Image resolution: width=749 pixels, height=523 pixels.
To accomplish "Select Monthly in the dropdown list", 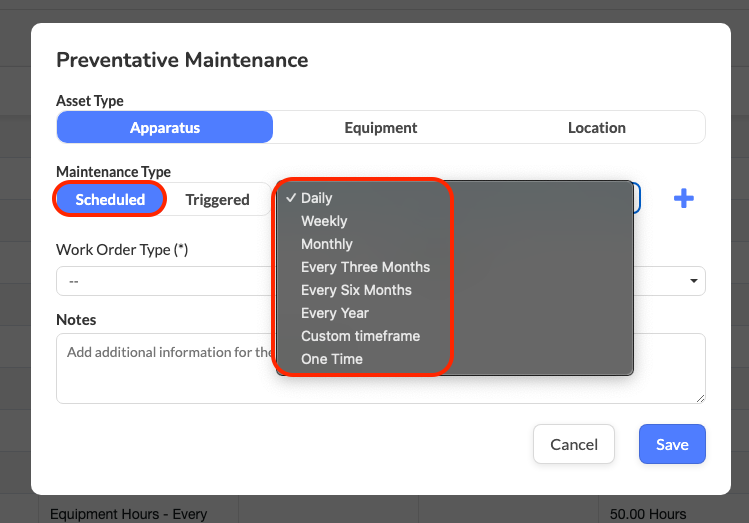I will 327,244.
